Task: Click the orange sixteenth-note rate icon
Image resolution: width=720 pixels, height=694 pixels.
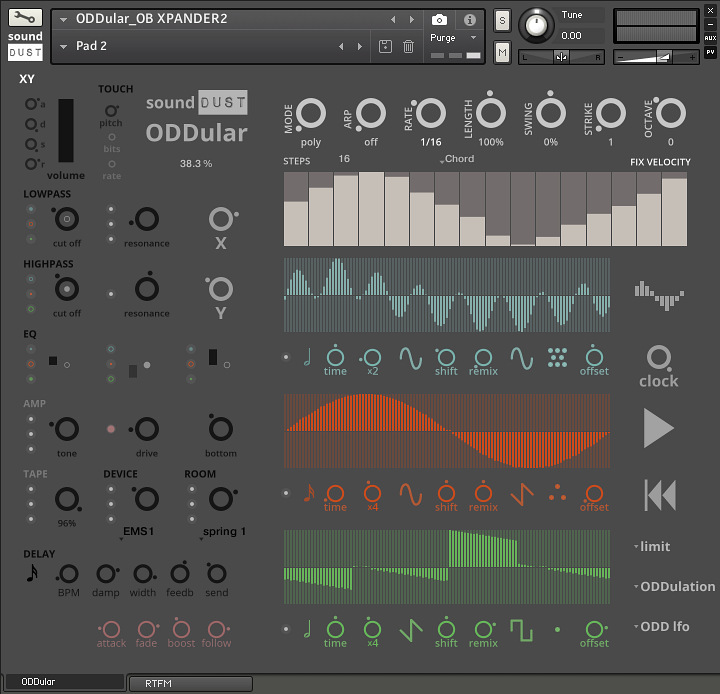Action: point(309,493)
